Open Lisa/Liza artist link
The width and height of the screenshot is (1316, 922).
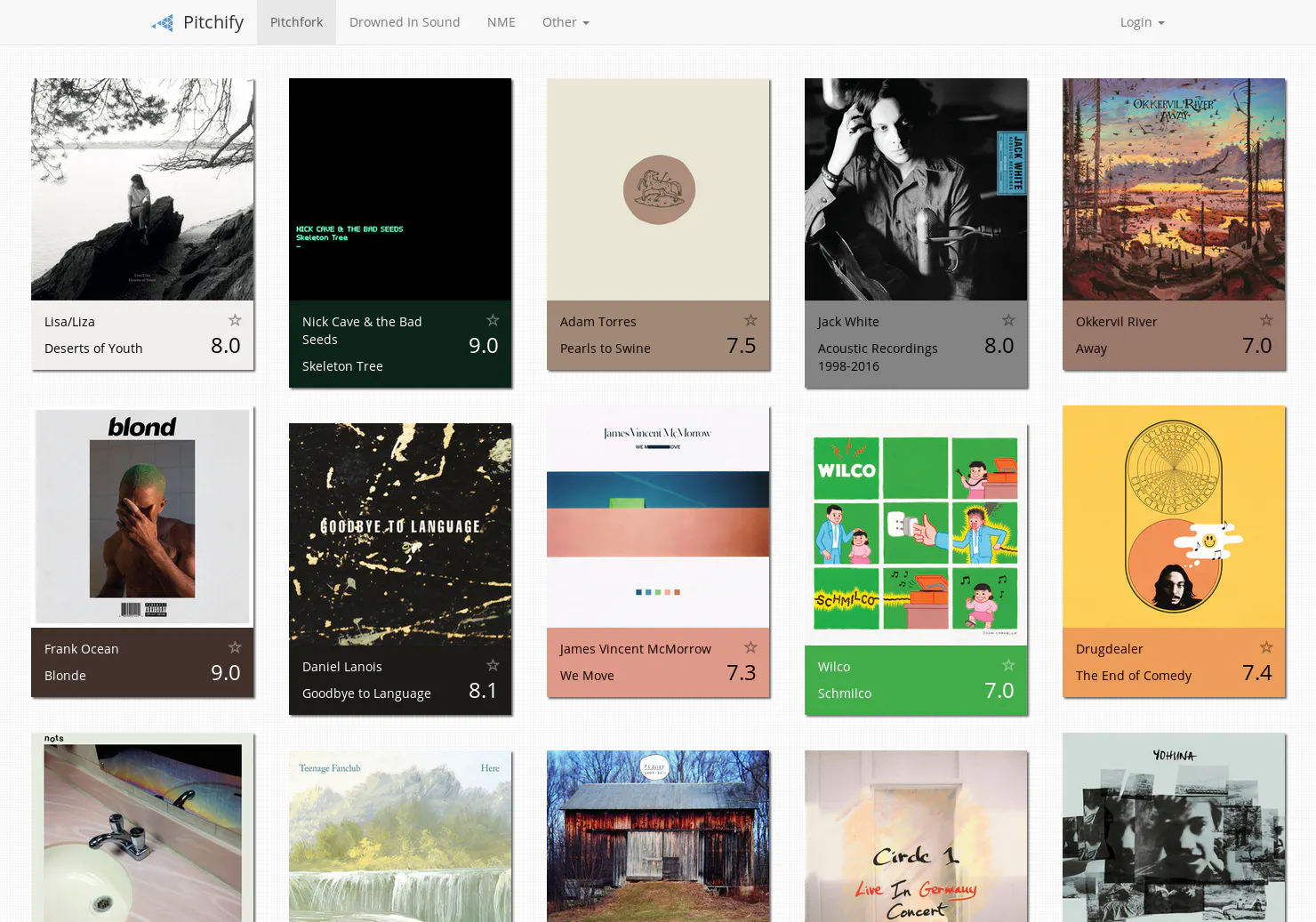pos(69,322)
